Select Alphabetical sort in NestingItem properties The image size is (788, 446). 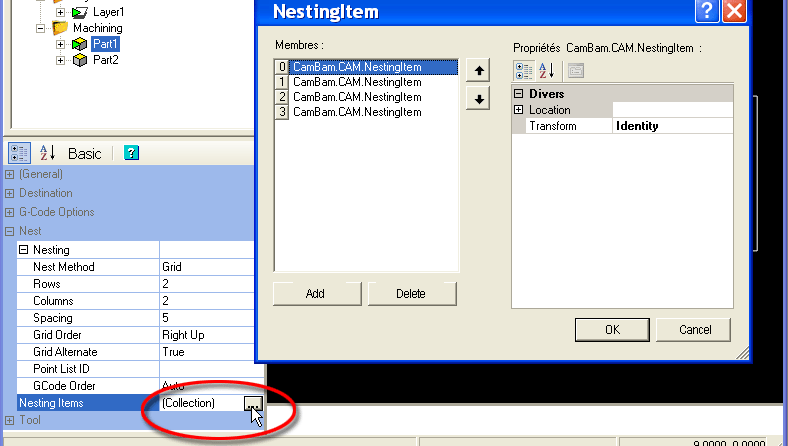[x=547, y=70]
